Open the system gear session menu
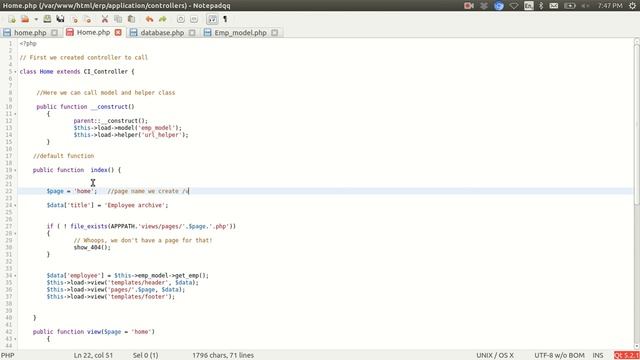This screenshot has height=360, width=640. pos(633,6)
